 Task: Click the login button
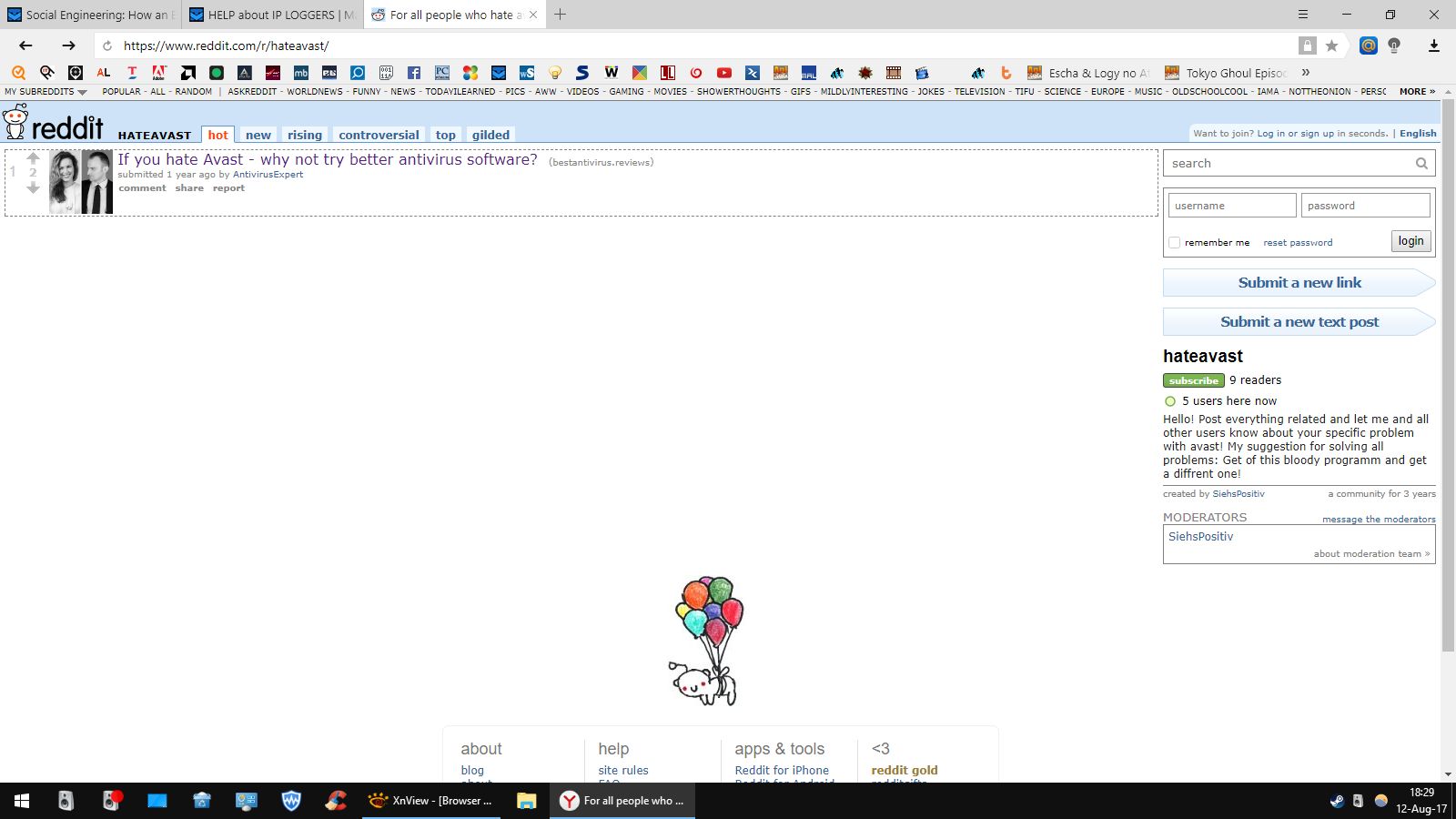[1410, 241]
